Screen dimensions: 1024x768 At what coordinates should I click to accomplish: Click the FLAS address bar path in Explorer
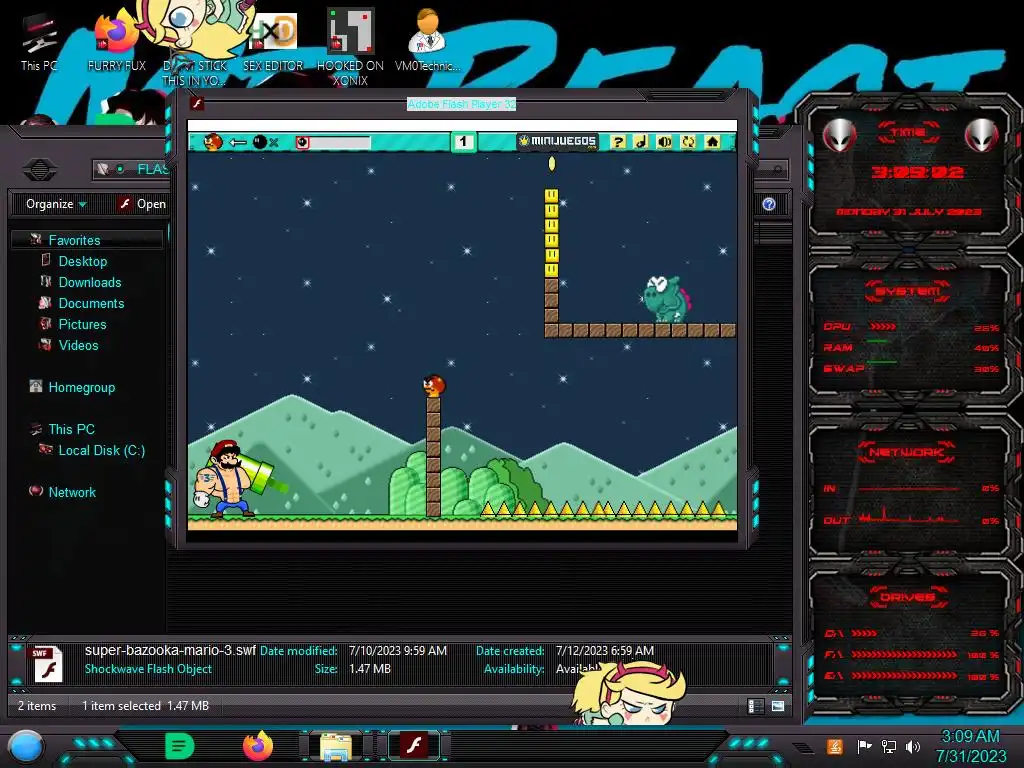pos(152,170)
